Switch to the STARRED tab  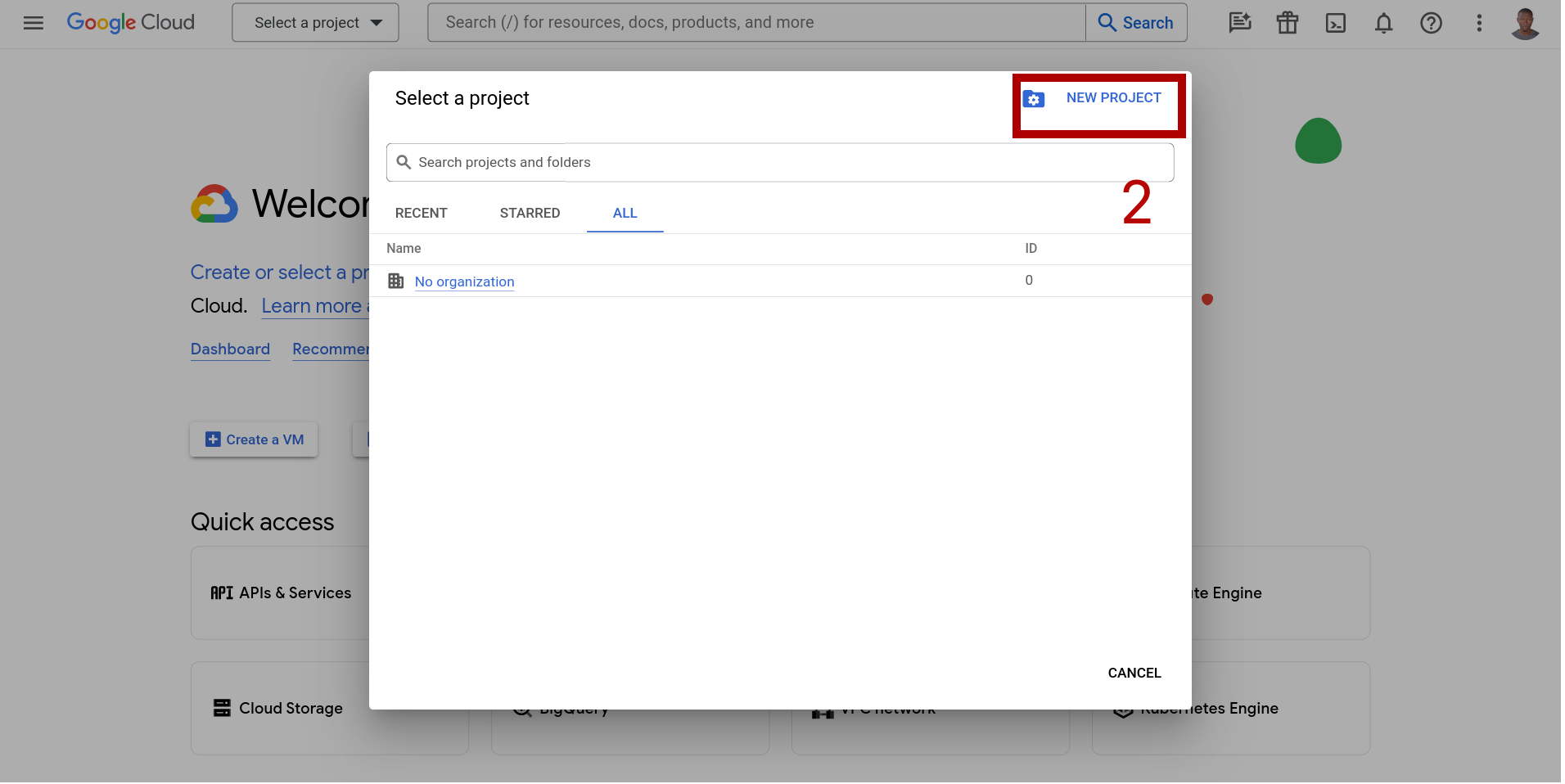click(x=530, y=213)
